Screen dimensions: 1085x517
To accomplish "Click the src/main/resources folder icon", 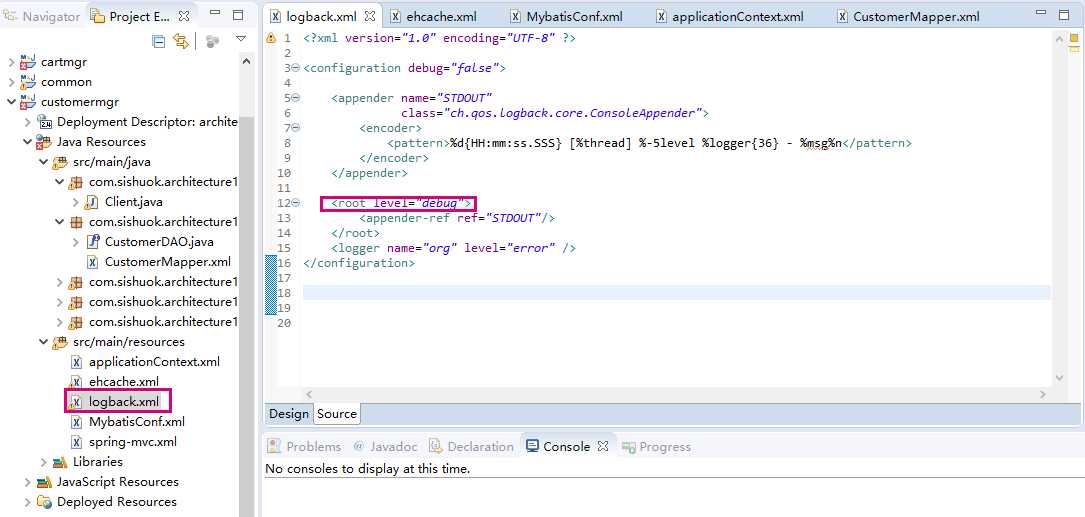I will click(60, 342).
